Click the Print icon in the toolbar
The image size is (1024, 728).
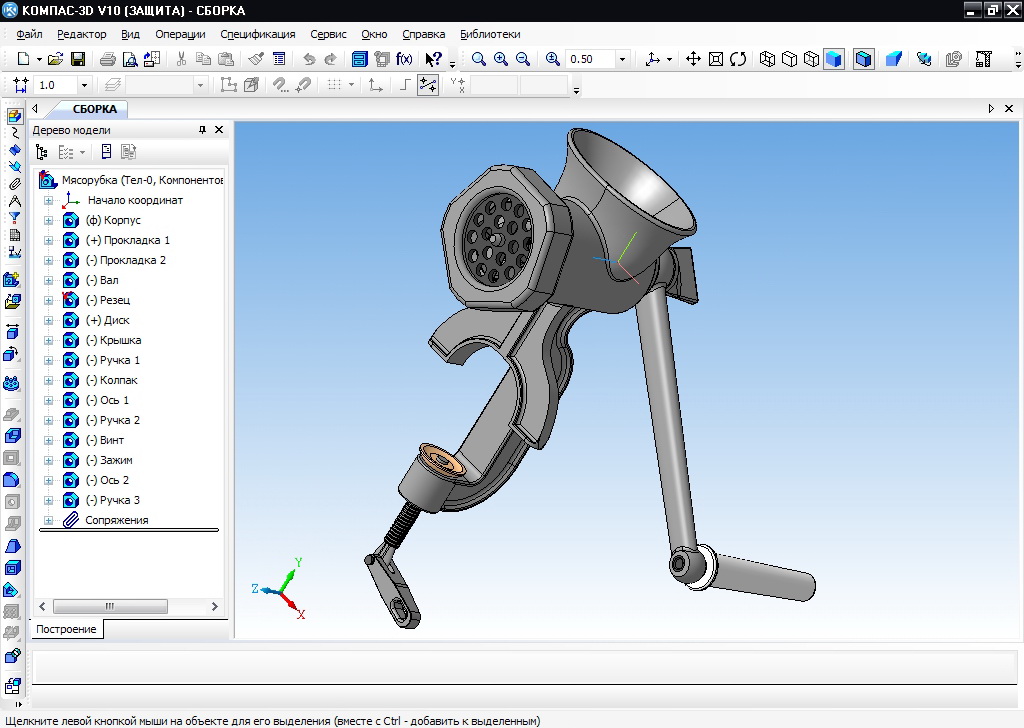108,59
